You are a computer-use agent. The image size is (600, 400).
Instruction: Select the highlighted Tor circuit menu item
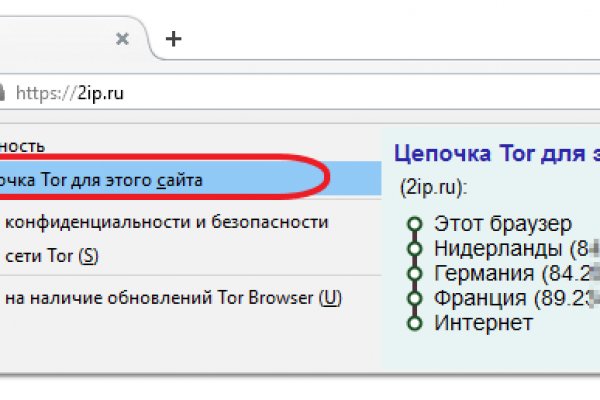(x=150, y=180)
